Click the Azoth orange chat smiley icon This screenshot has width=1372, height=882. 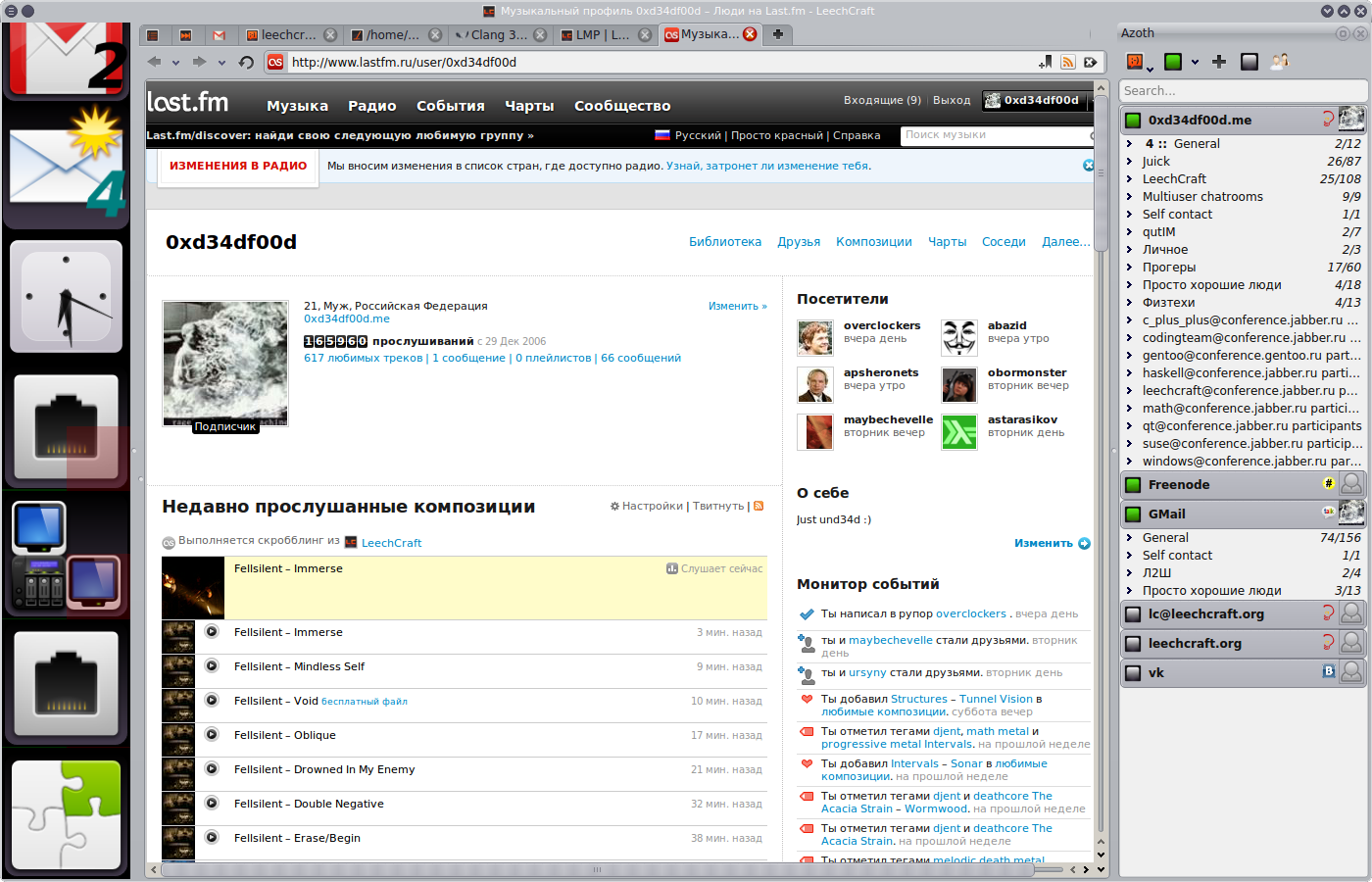(1135, 62)
